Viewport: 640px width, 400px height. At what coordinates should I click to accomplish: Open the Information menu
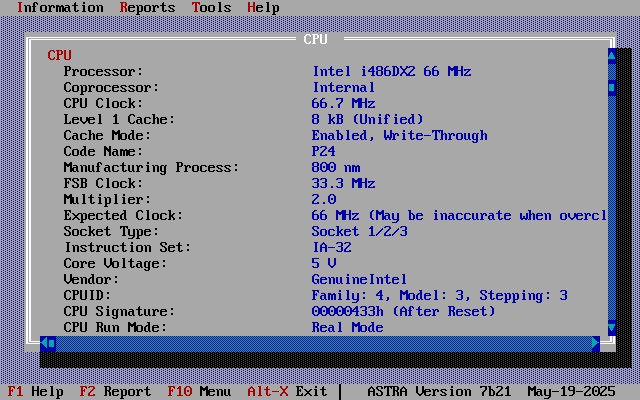pyautogui.click(x=60, y=8)
